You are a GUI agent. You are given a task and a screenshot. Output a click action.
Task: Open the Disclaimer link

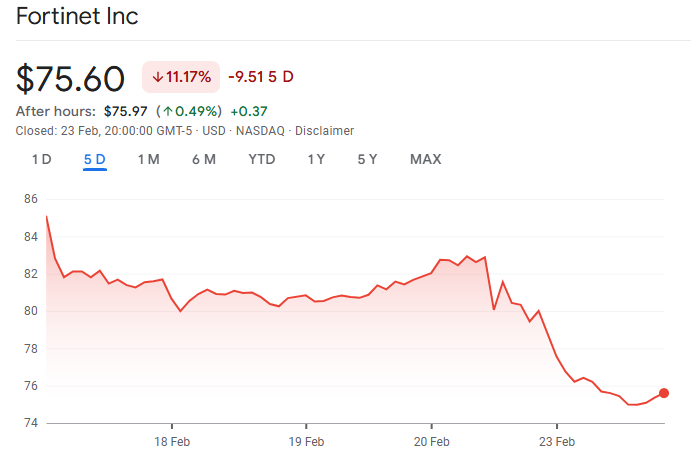(x=325, y=131)
